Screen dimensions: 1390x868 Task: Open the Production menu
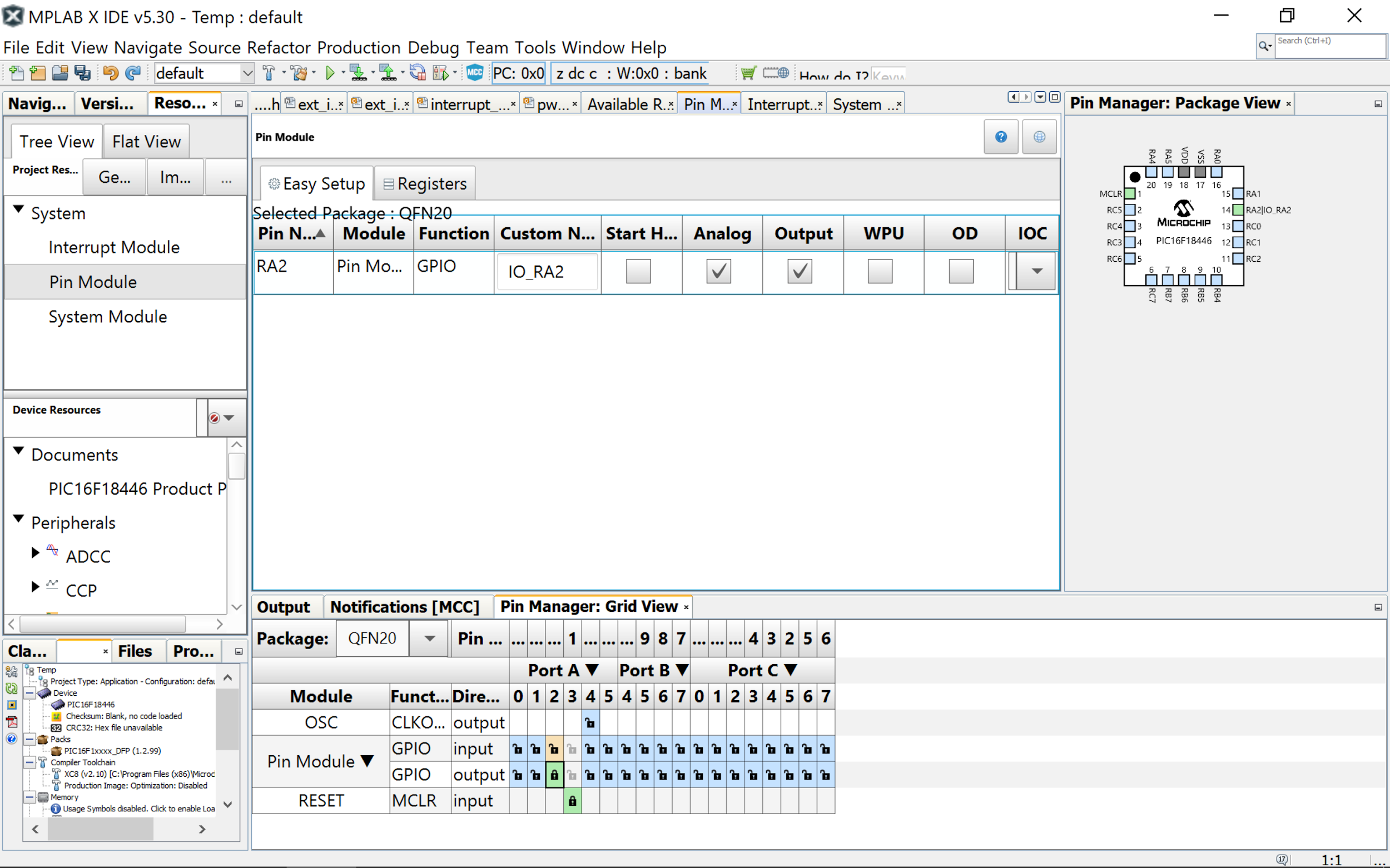(359, 48)
